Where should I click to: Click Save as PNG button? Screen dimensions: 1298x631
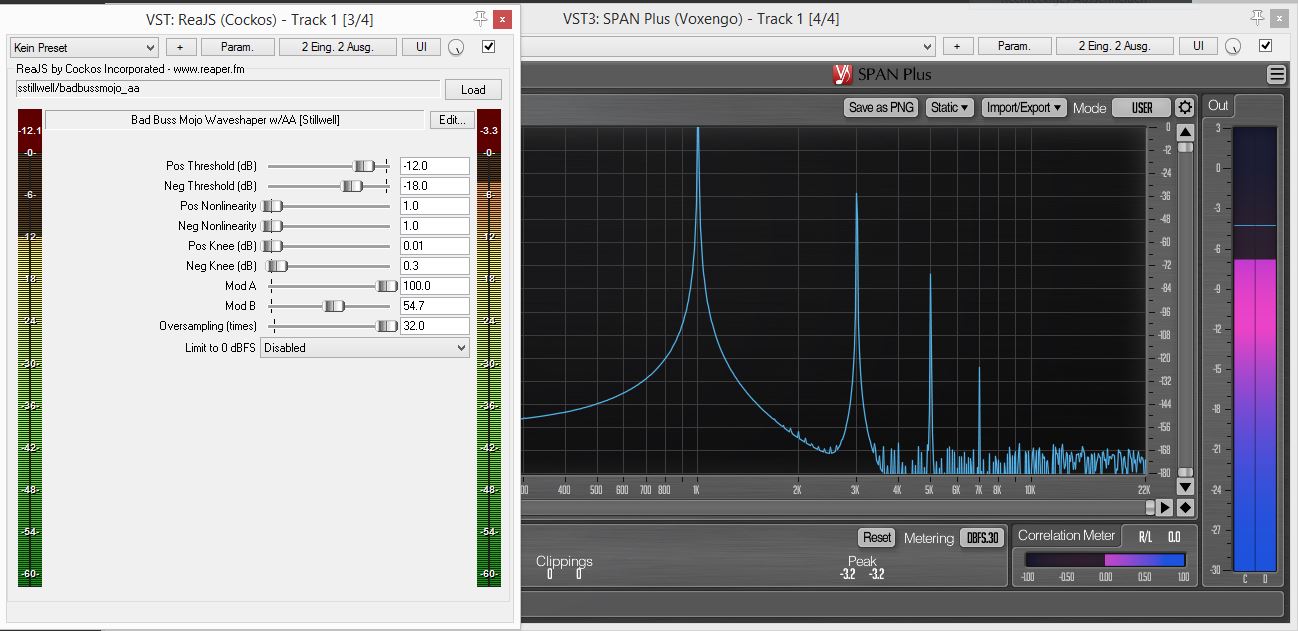click(880, 108)
